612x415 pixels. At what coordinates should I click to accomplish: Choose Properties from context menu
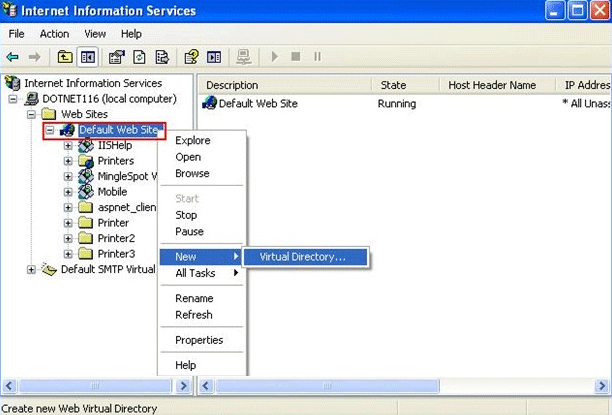(x=201, y=340)
